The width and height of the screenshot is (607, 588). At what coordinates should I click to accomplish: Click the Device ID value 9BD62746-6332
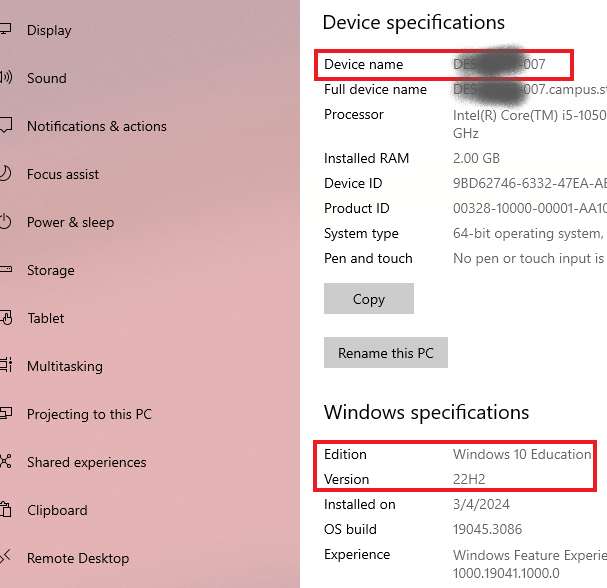530,183
